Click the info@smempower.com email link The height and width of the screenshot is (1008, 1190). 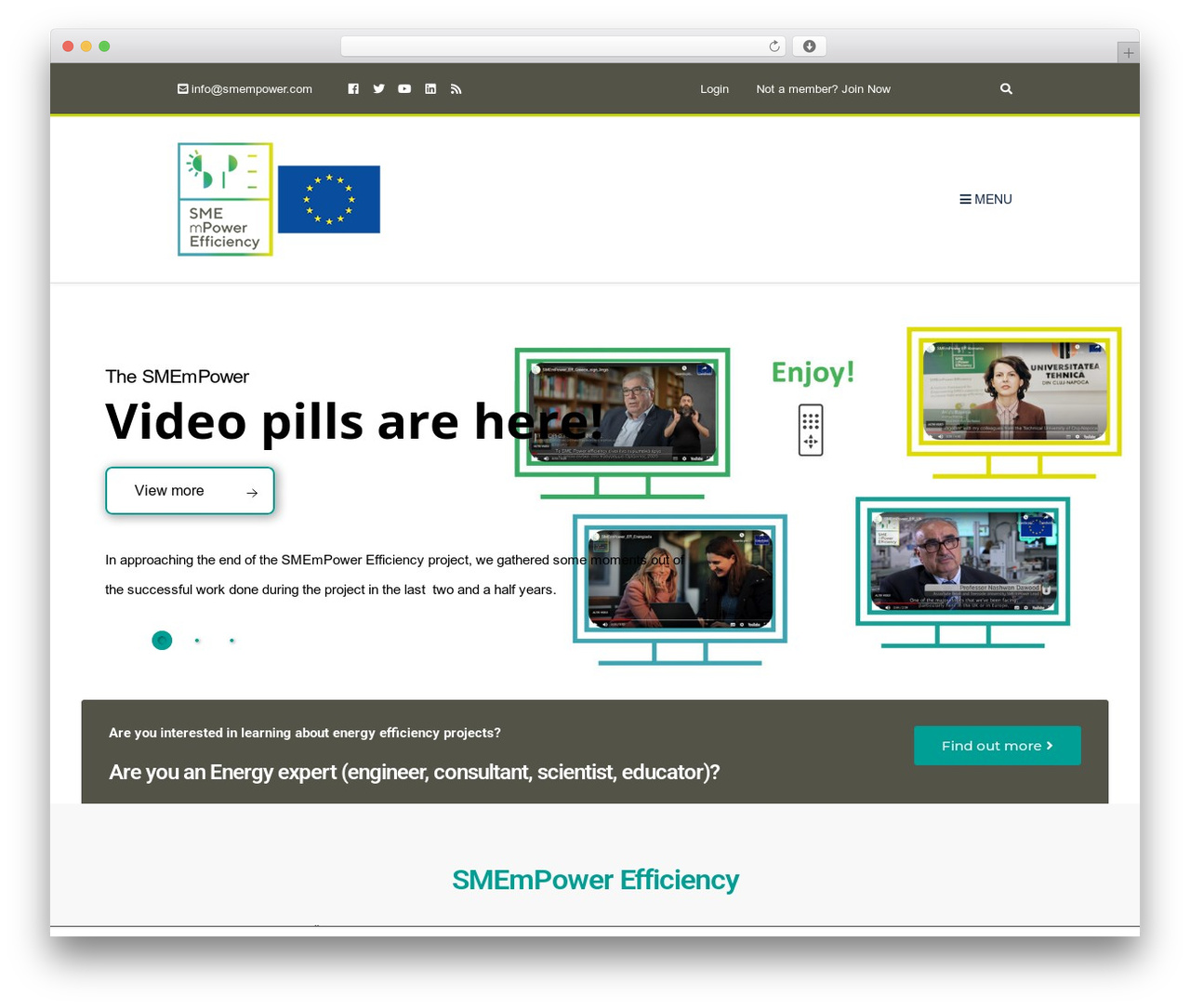tap(245, 89)
